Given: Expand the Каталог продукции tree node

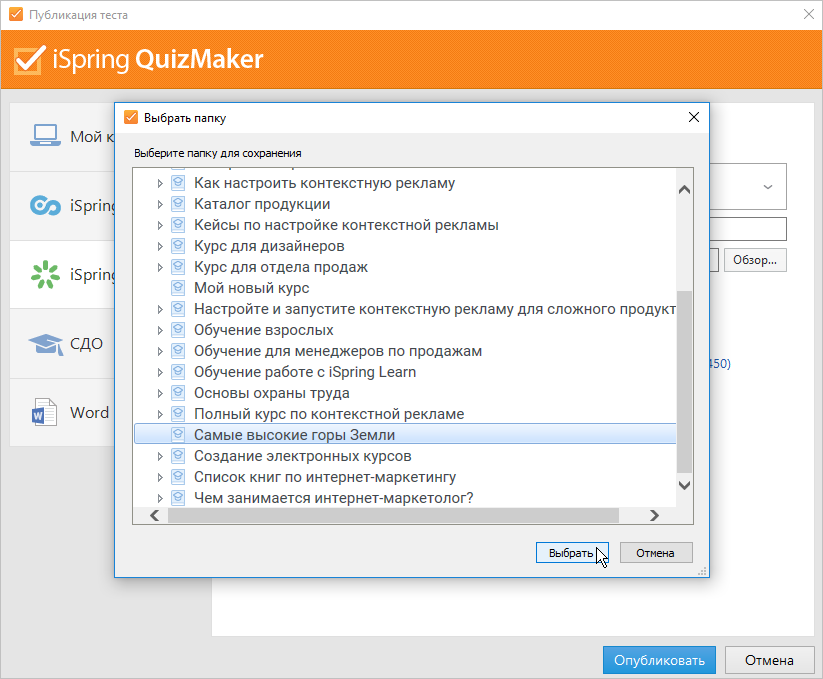Looking at the screenshot, I should [160, 204].
